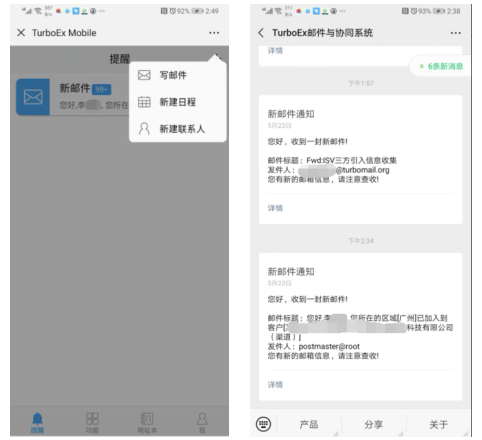Image resolution: width=482 pixels, height=440 pixels.
Task: Switch to keyboard input icon
Action: [263, 424]
